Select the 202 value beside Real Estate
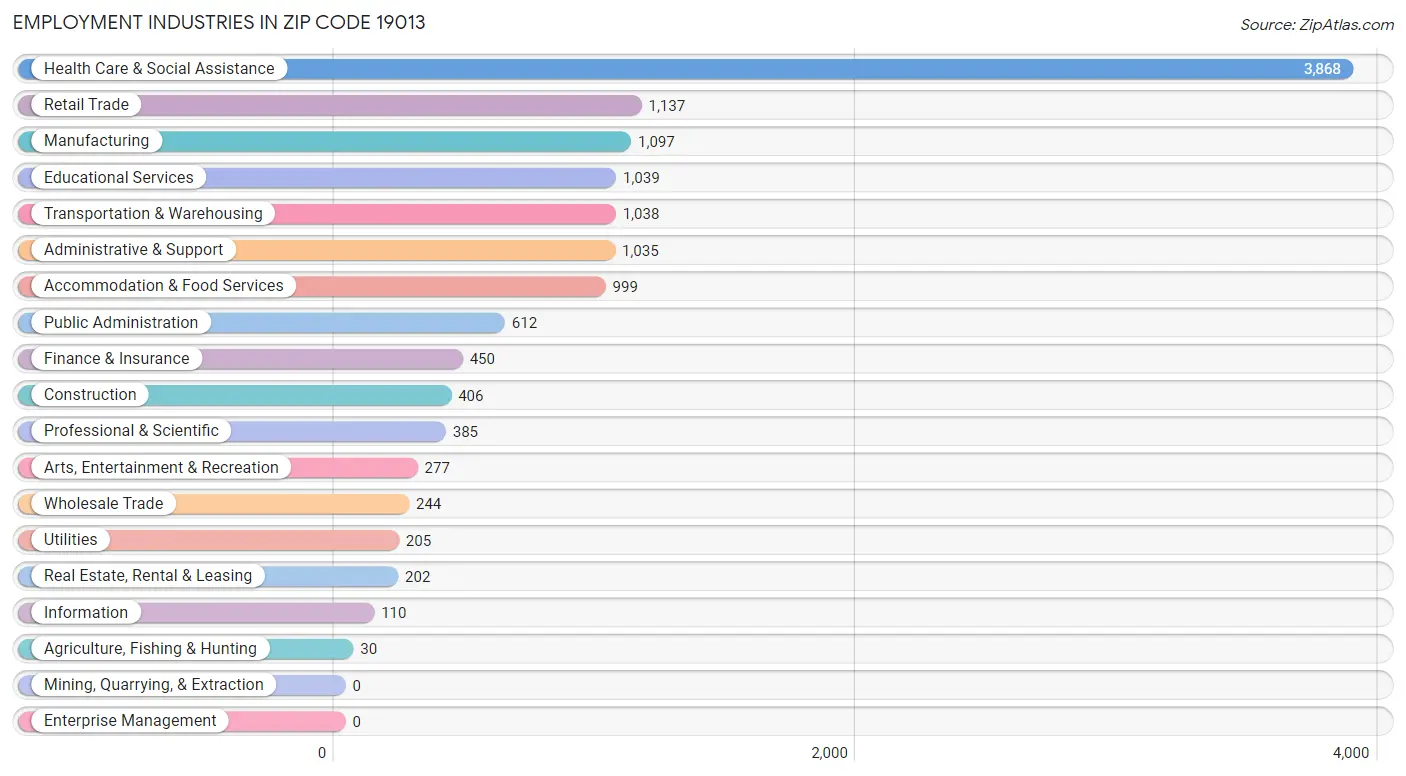The width and height of the screenshot is (1406, 776). pyautogui.click(x=418, y=577)
